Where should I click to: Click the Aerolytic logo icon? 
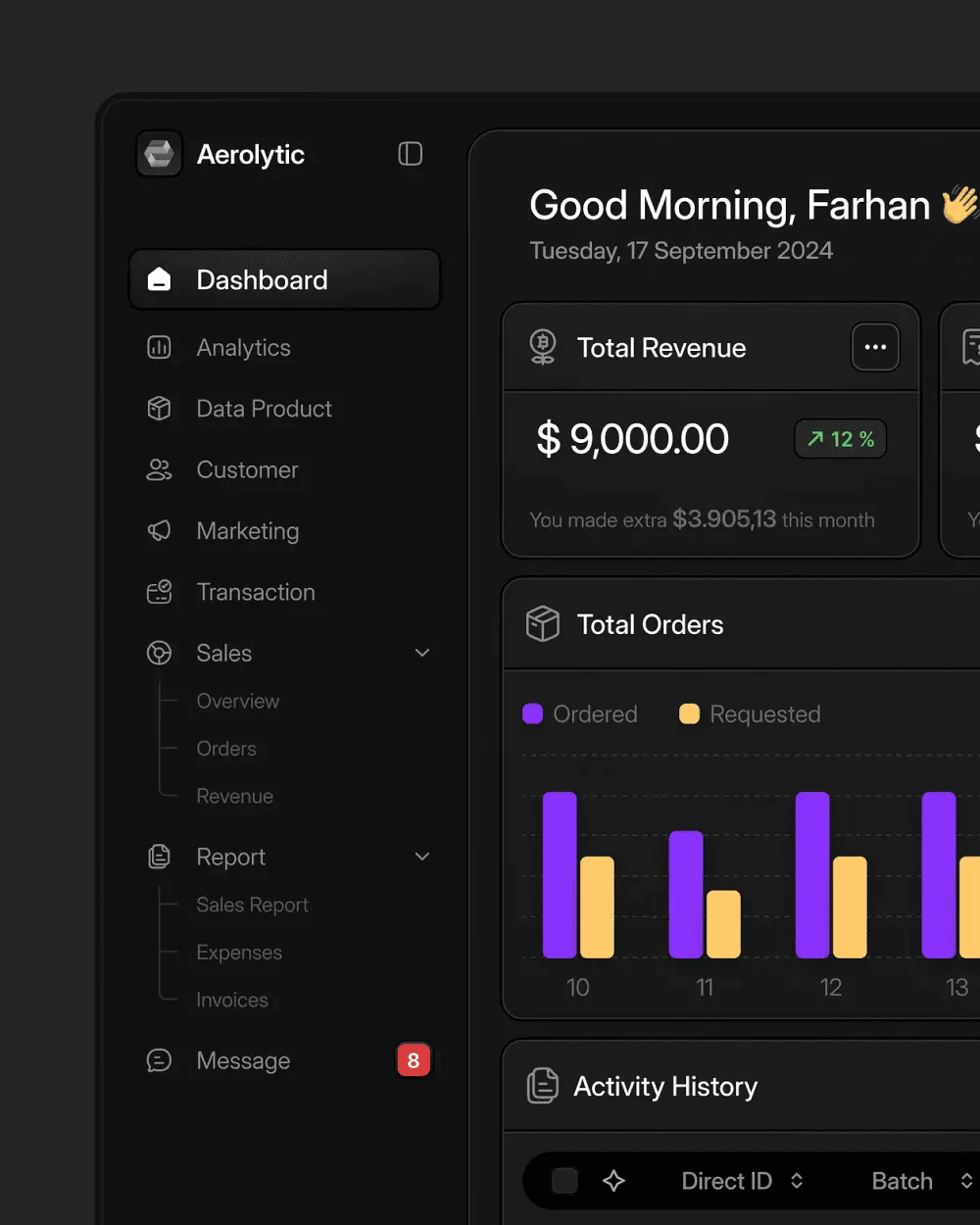(159, 154)
